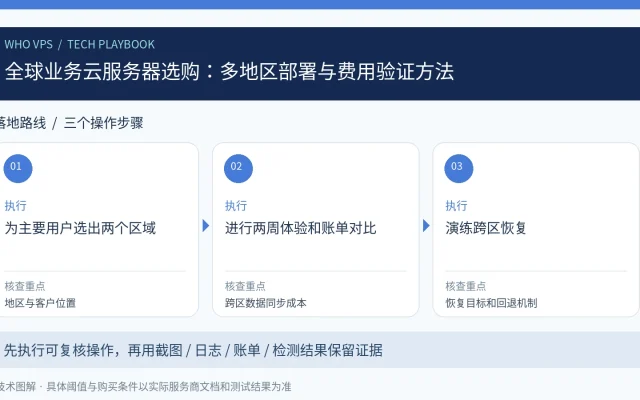Click the step title 进行两周体验和账单对比
Screen dimensions: 640x400
(300, 228)
